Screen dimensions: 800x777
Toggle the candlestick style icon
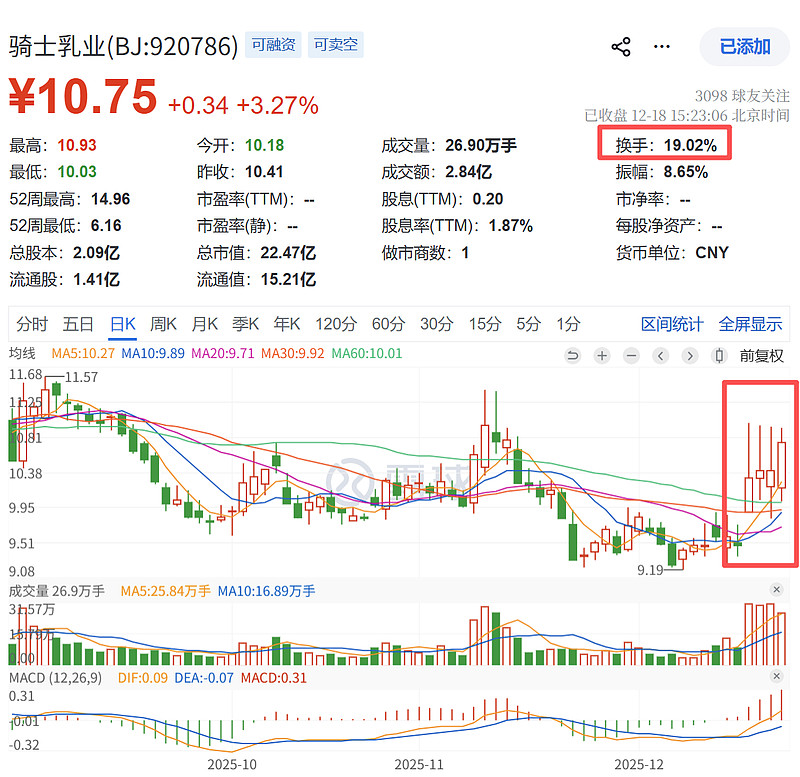(x=719, y=356)
